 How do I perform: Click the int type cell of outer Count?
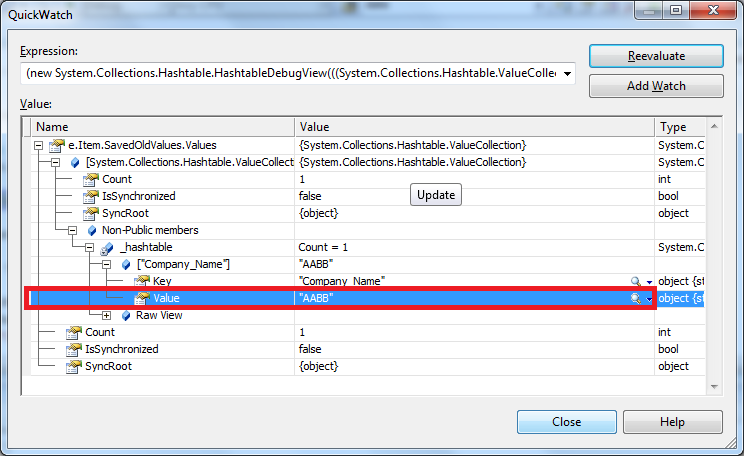(664, 332)
